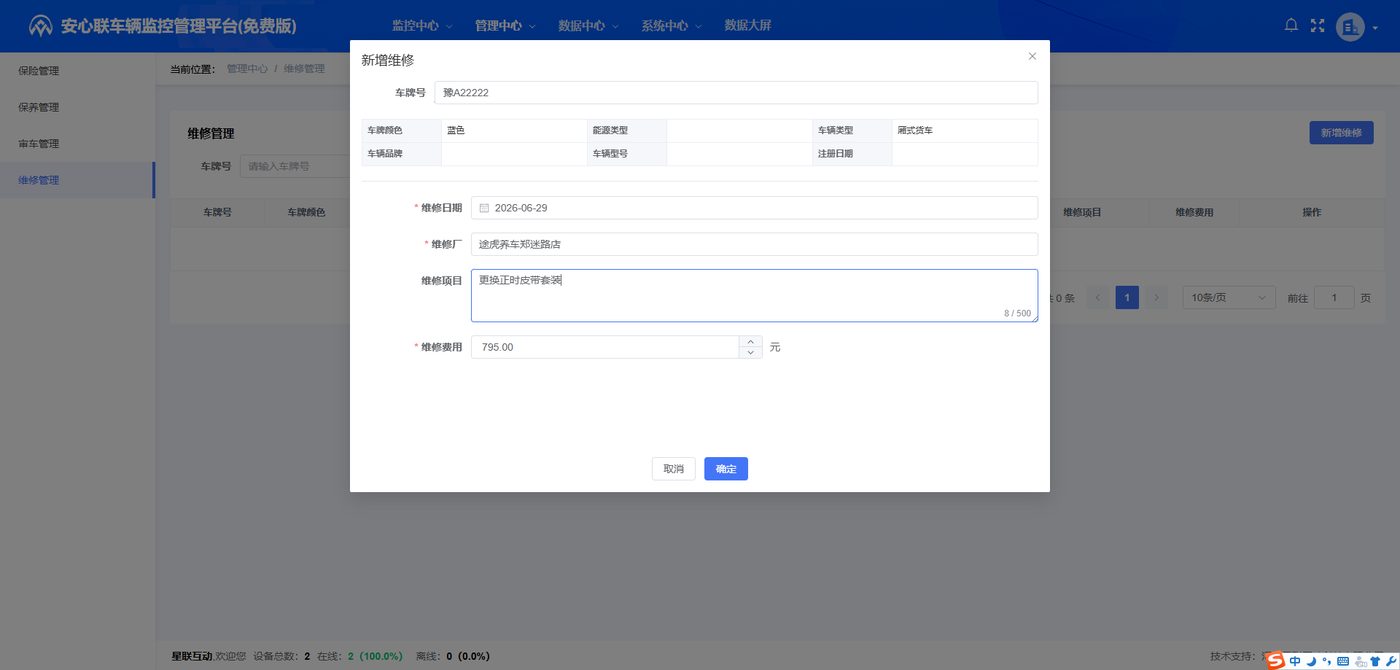Select 审车管理 in the sidebar
The height and width of the screenshot is (670, 1400).
coord(77,144)
